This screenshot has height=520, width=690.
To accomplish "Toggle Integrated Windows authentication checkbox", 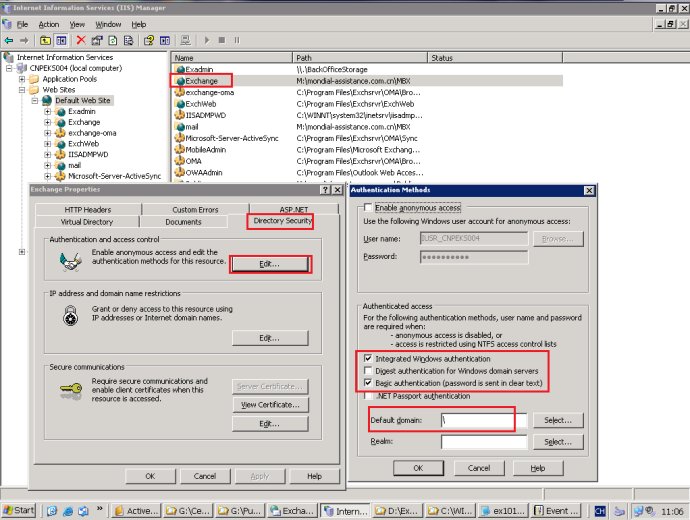I will point(368,359).
